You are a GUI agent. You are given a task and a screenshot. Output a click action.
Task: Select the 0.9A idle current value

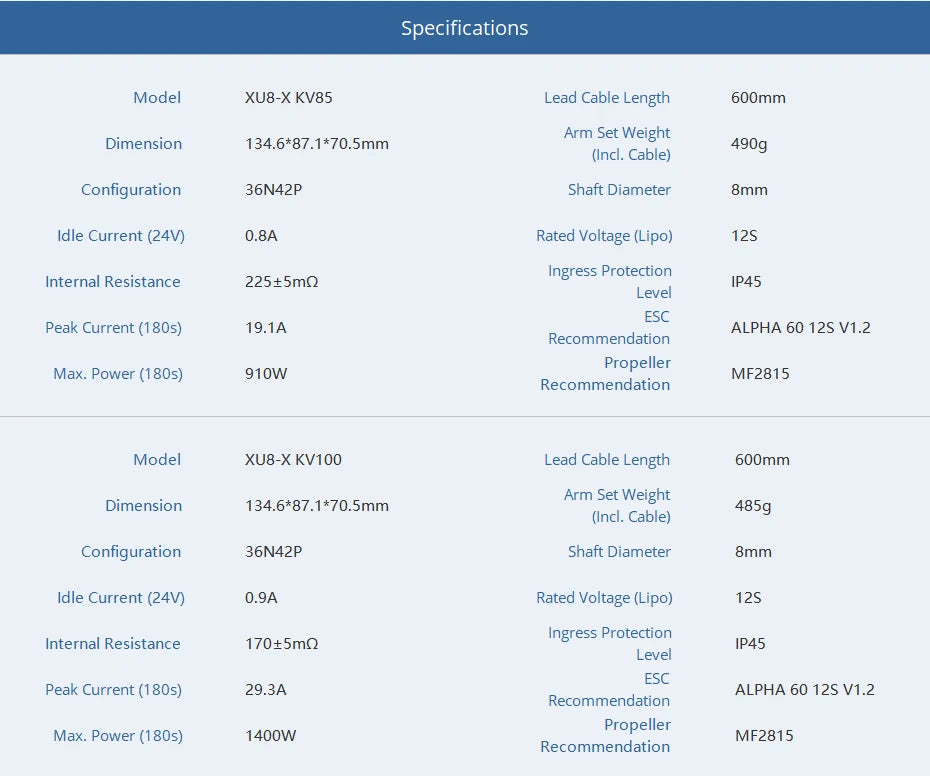tap(261, 598)
